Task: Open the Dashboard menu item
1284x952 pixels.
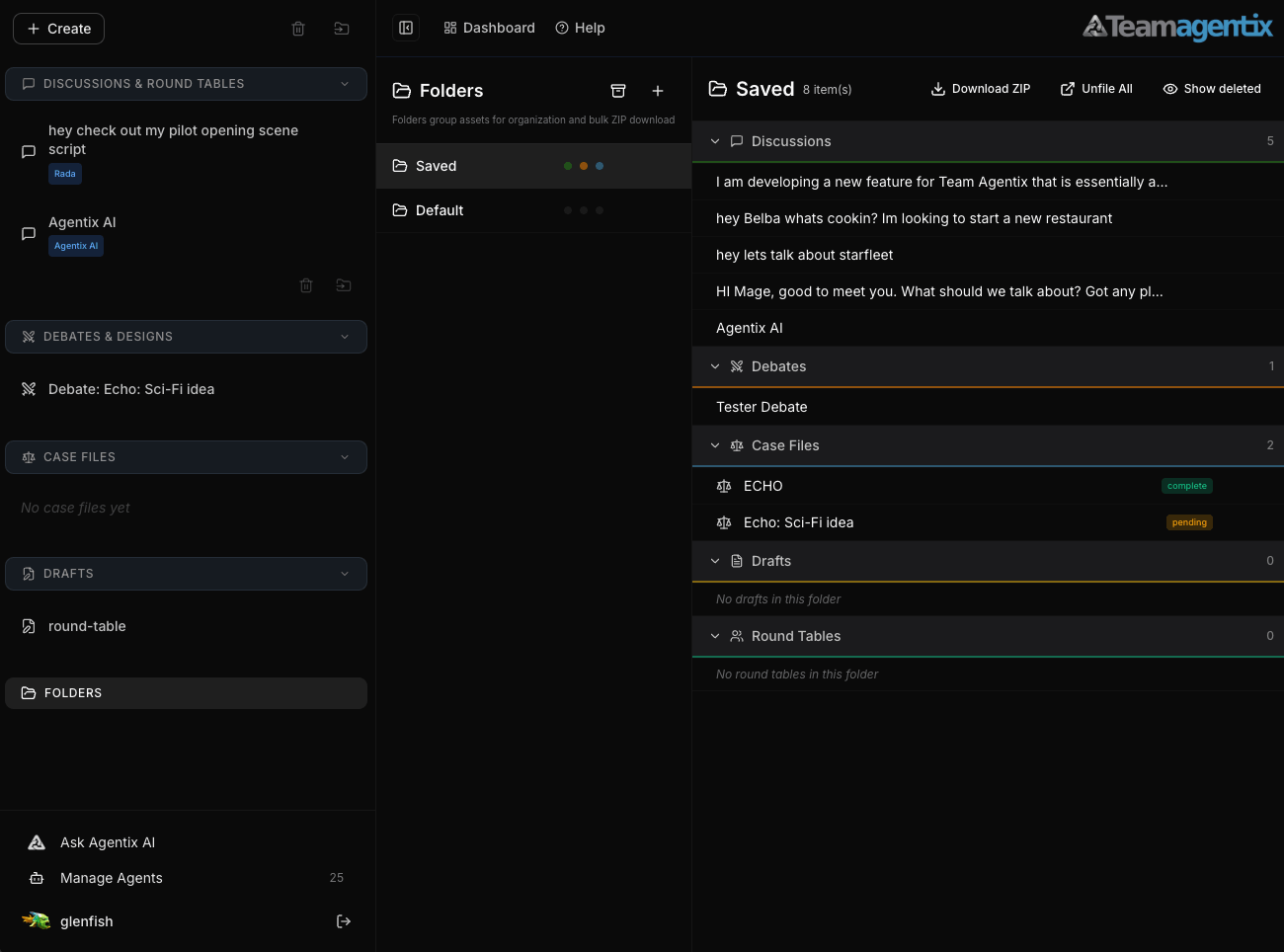Action: (x=490, y=28)
